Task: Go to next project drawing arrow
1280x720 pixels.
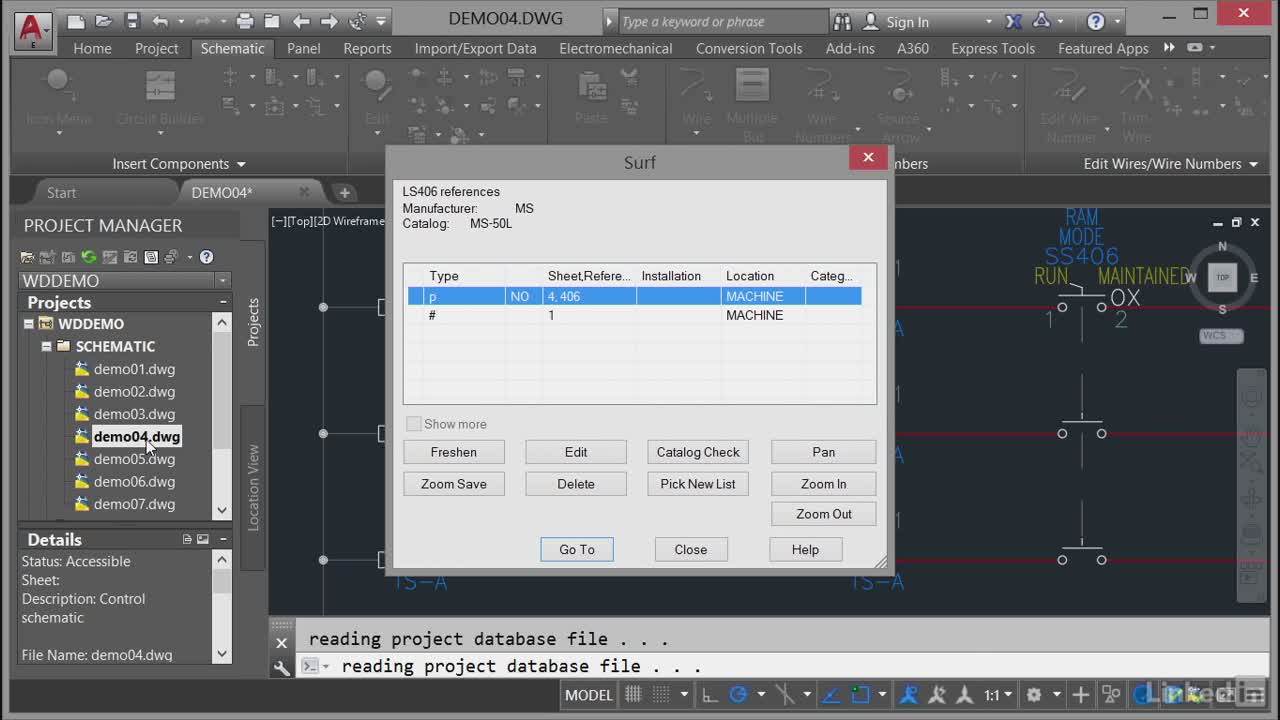Action: pos(329,21)
